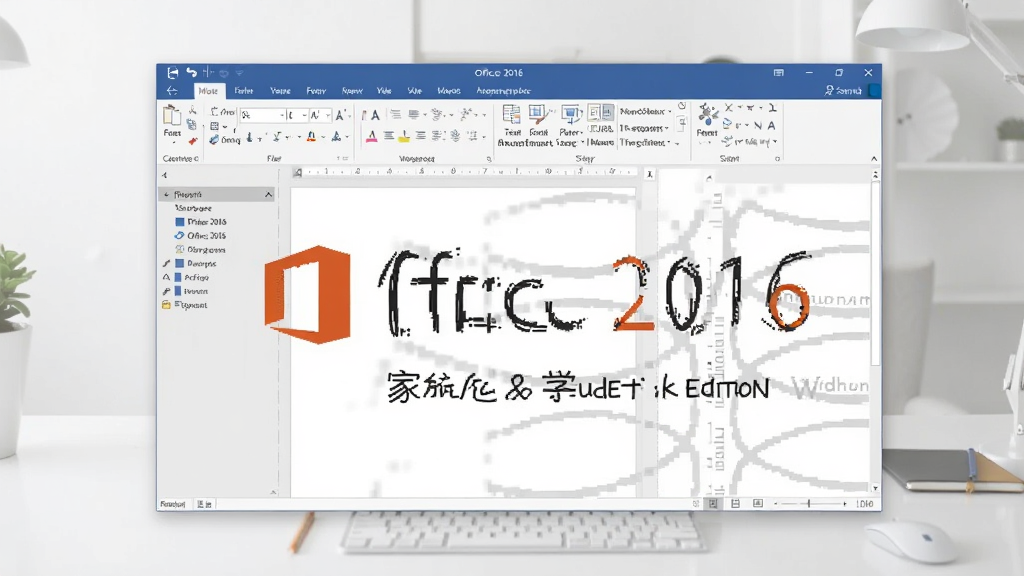Select the second item under the navigation header
This screenshot has height=576, width=1024.
pos(200,222)
